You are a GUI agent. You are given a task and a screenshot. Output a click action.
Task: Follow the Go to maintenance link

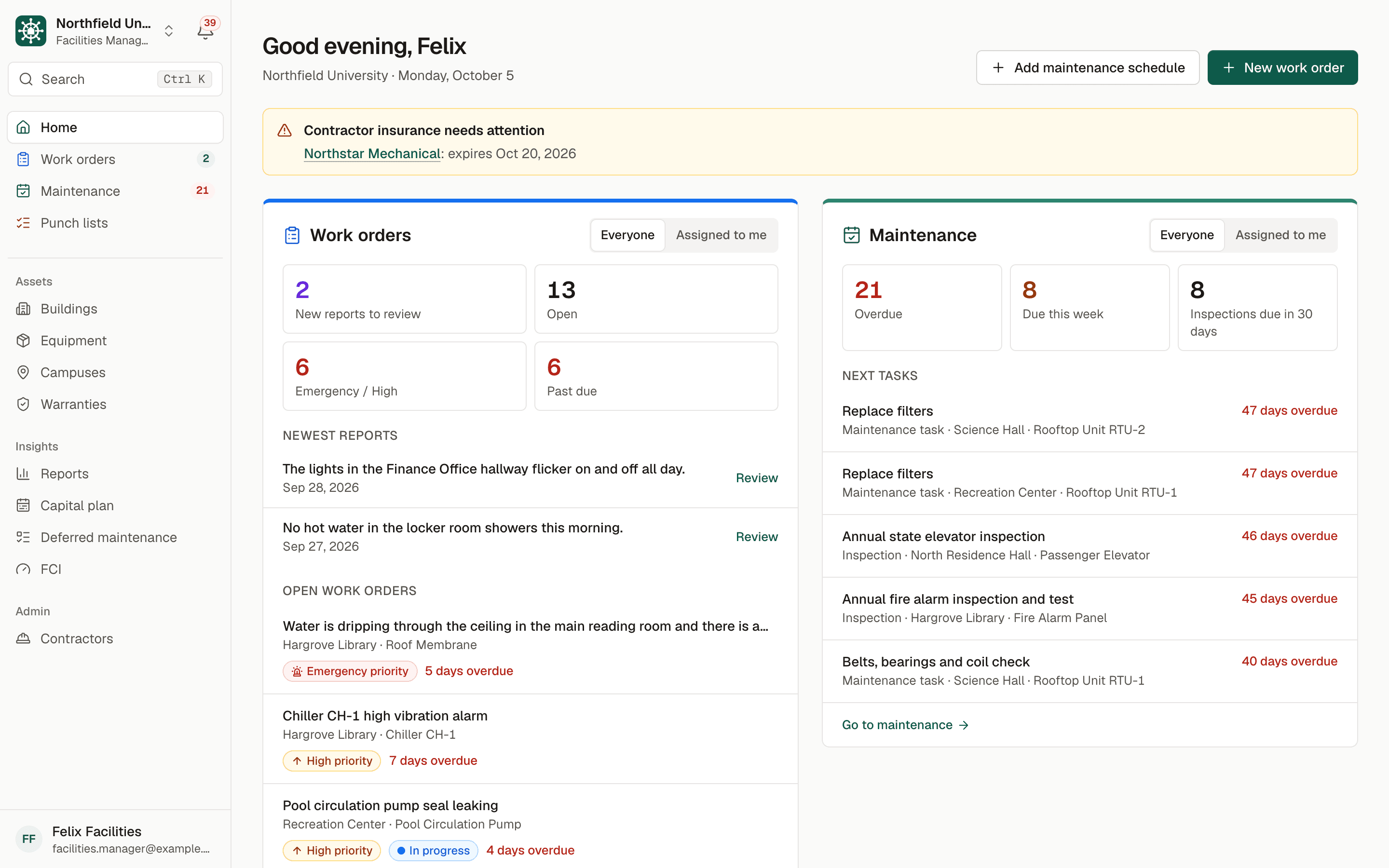pyautogui.click(x=905, y=725)
